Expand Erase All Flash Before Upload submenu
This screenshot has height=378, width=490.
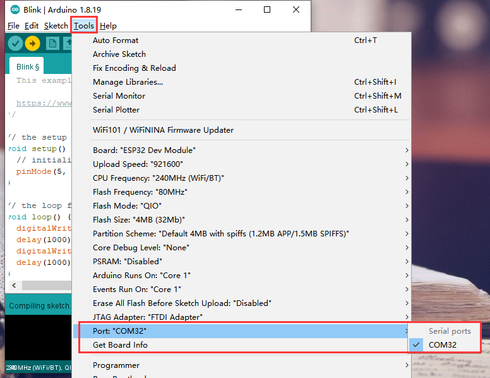pos(241,303)
